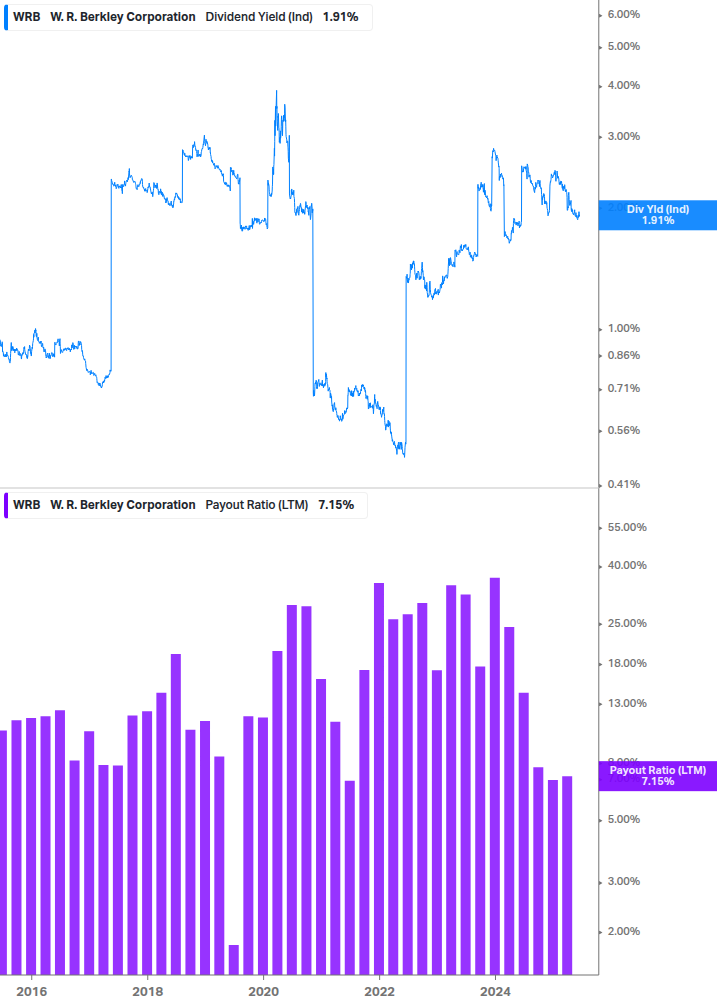Click the 1.00% yield axis label

pos(623,328)
